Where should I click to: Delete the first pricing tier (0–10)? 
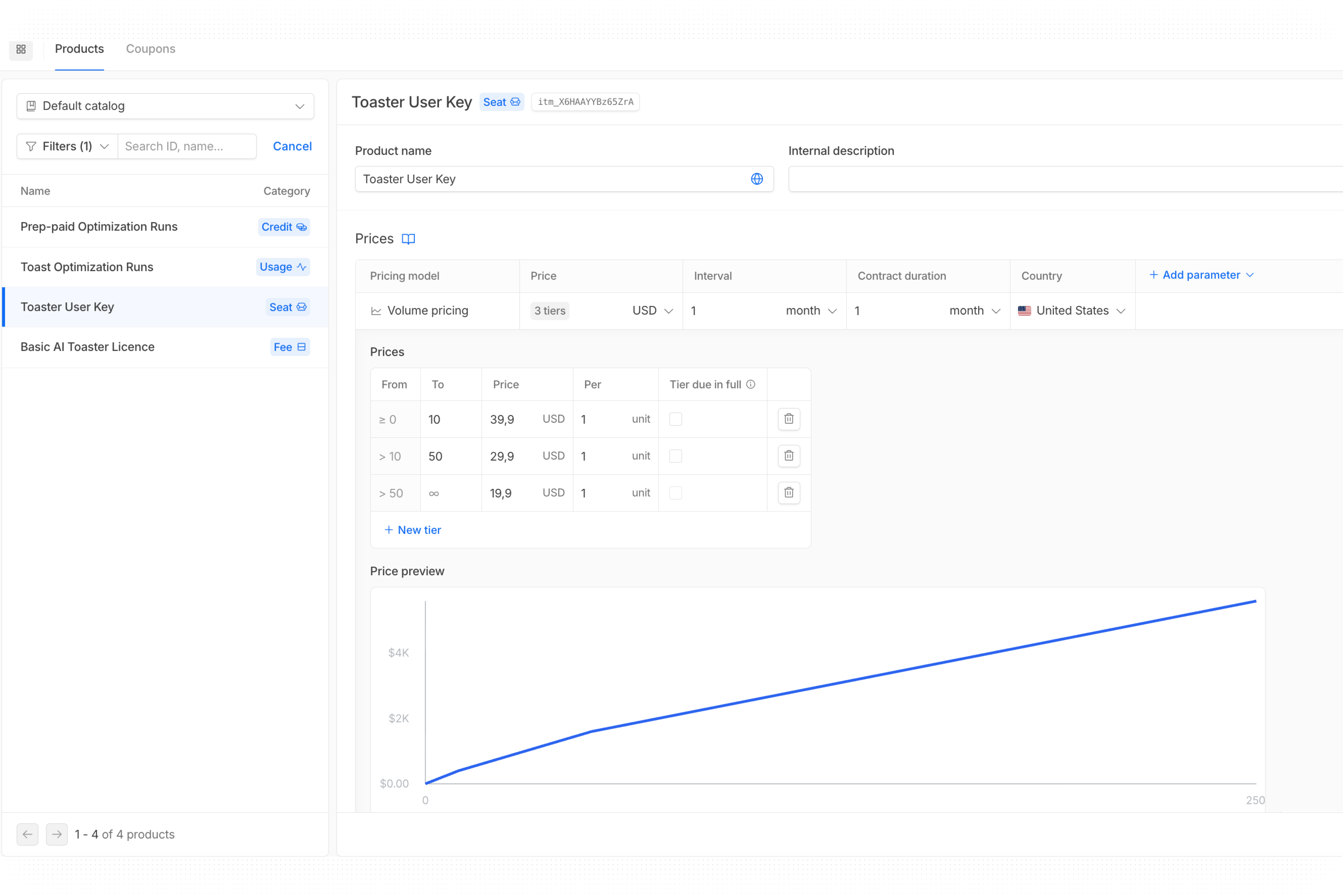(x=788, y=419)
